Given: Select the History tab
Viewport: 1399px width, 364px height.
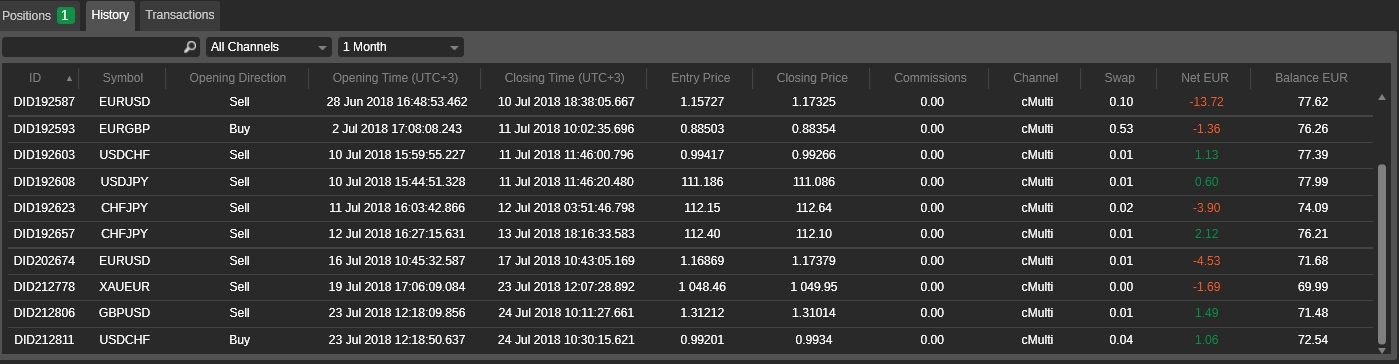Looking at the screenshot, I should [110, 15].
